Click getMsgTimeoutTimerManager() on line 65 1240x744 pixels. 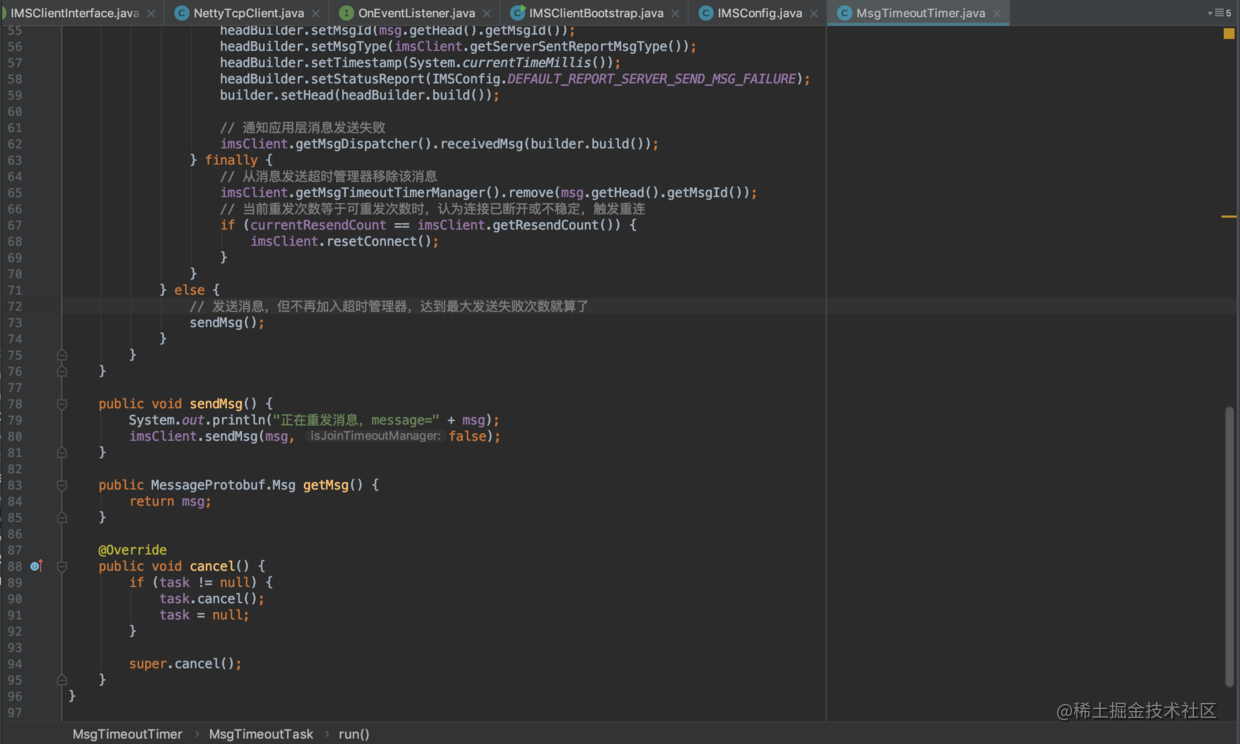(398, 192)
